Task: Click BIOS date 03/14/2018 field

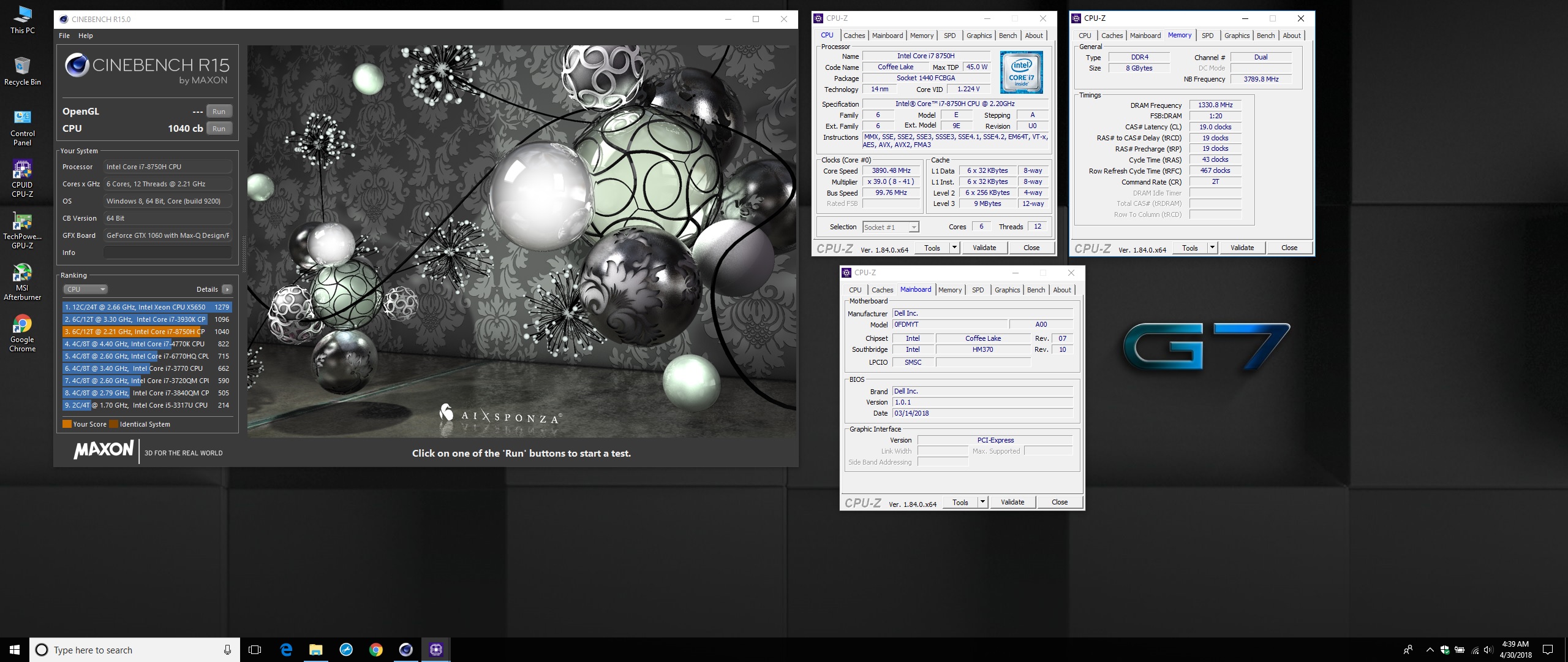Action: click(x=982, y=413)
